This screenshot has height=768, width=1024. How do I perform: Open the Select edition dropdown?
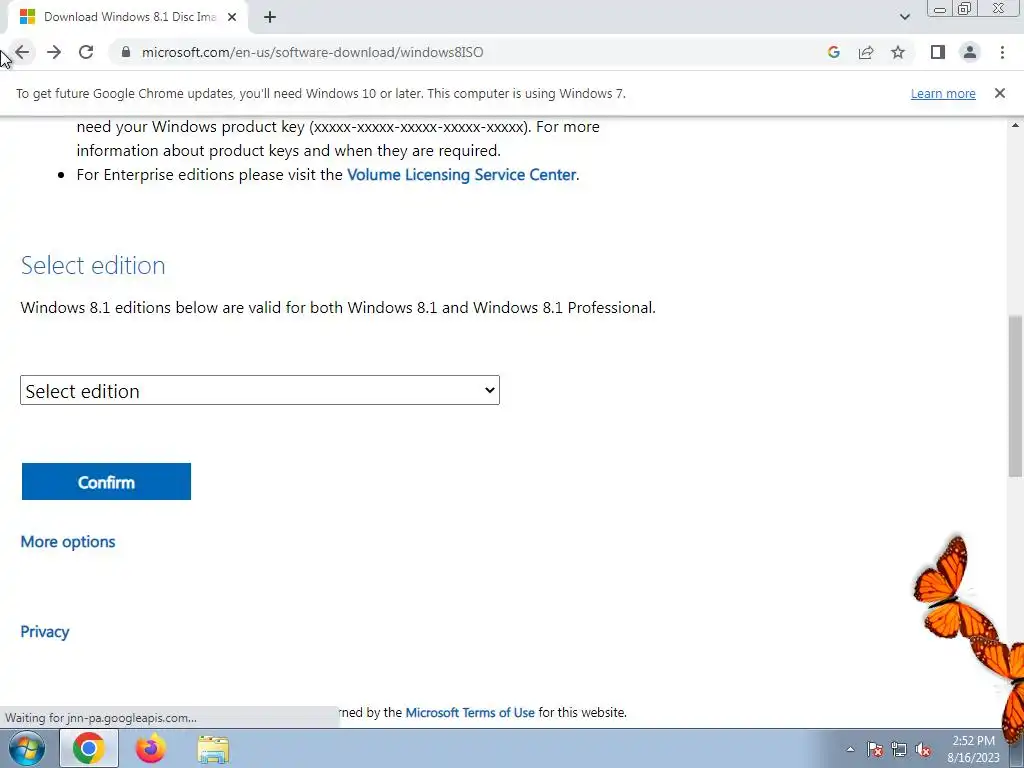[260, 391]
